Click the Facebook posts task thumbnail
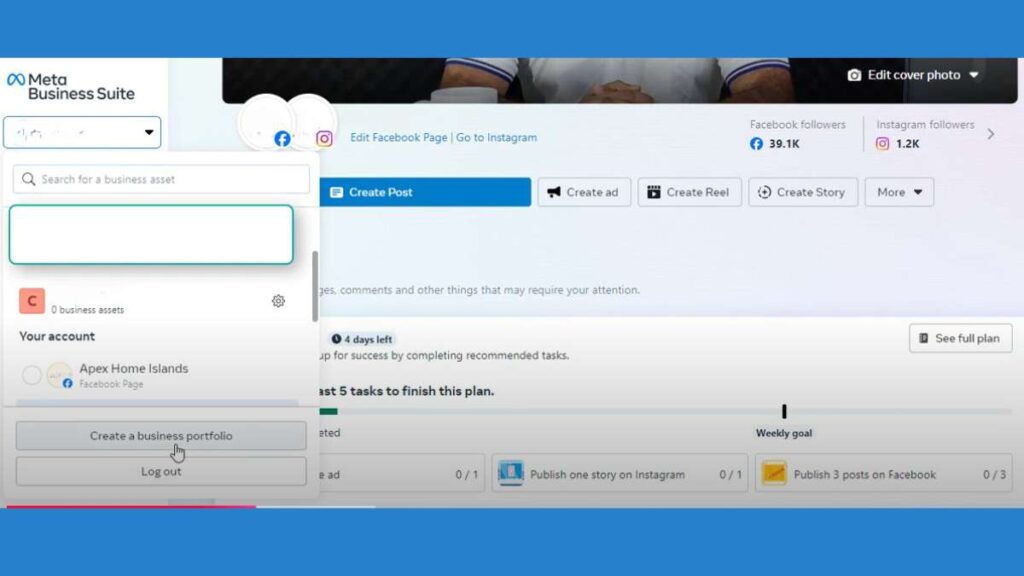This screenshot has width=1024, height=576. (x=774, y=473)
